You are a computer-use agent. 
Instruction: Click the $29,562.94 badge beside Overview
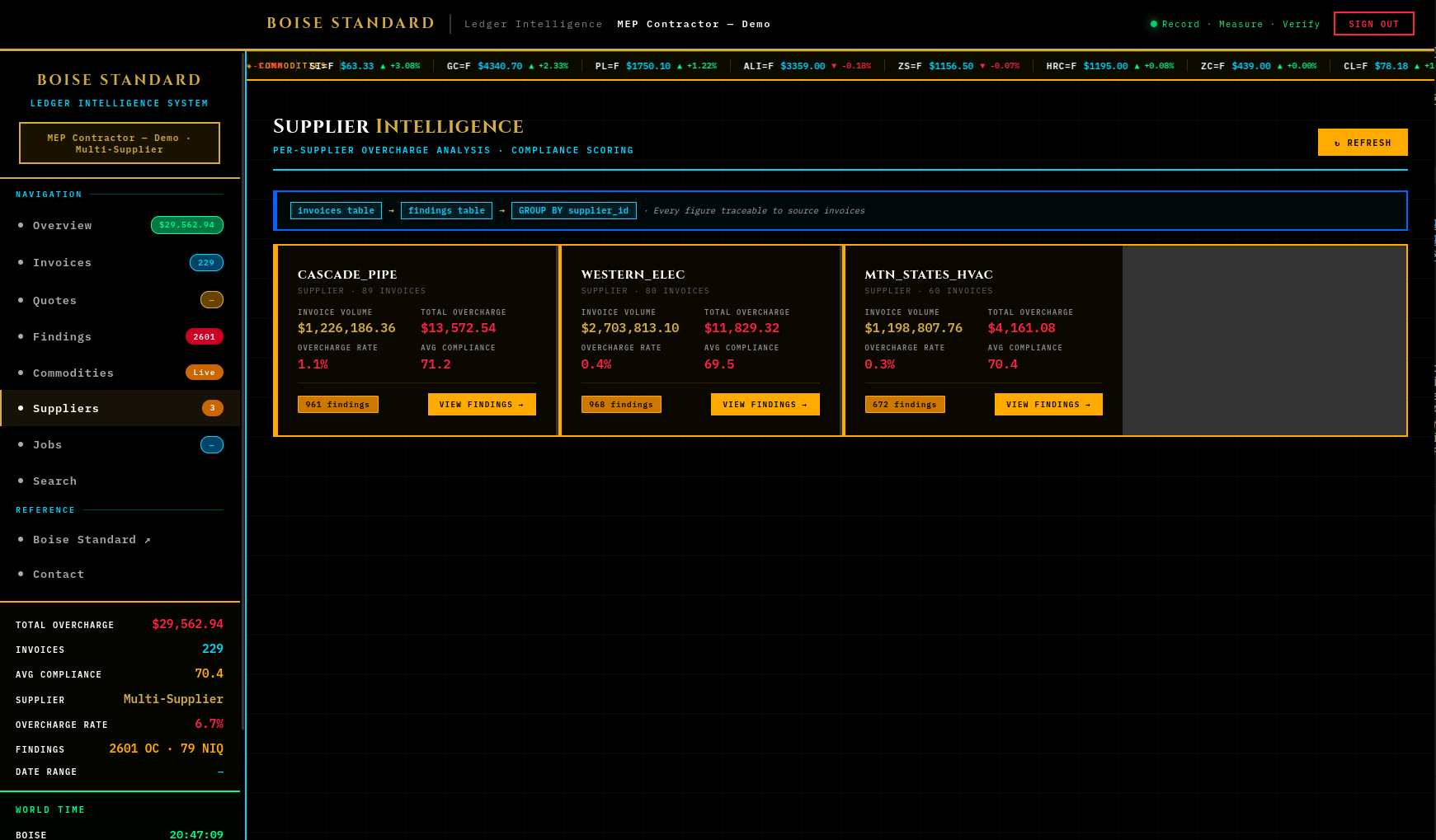click(x=187, y=225)
